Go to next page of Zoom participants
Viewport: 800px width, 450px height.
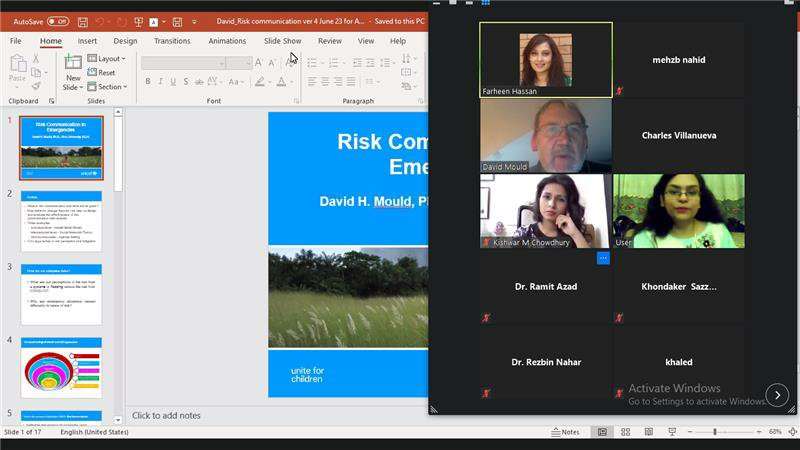(776, 395)
